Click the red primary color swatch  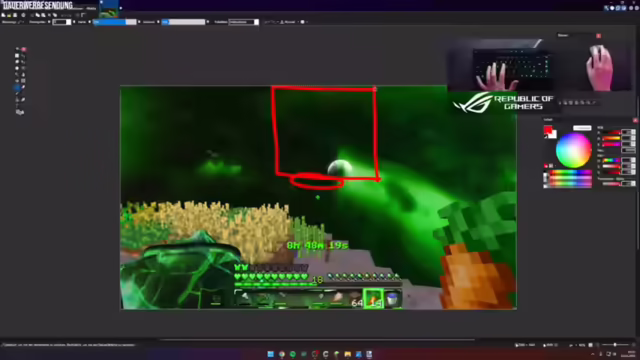pyautogui.click(x=548, y=130)
